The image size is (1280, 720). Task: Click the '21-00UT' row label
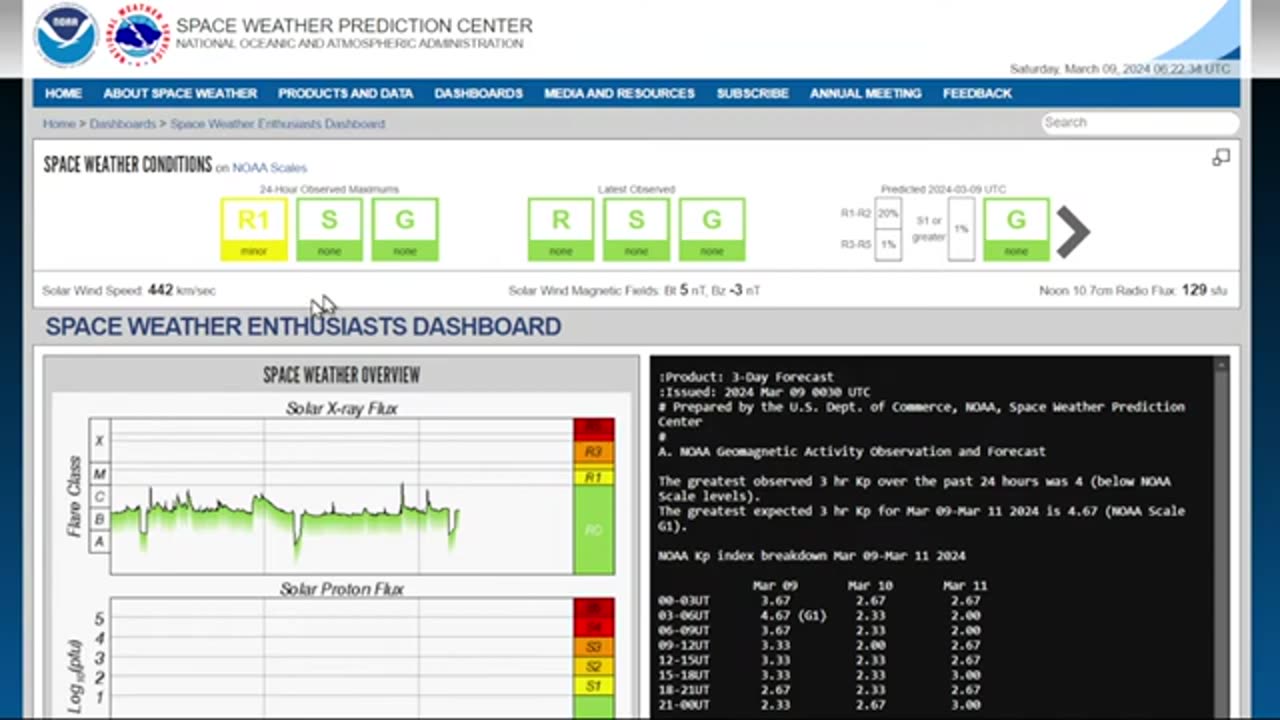pos(684,705)
